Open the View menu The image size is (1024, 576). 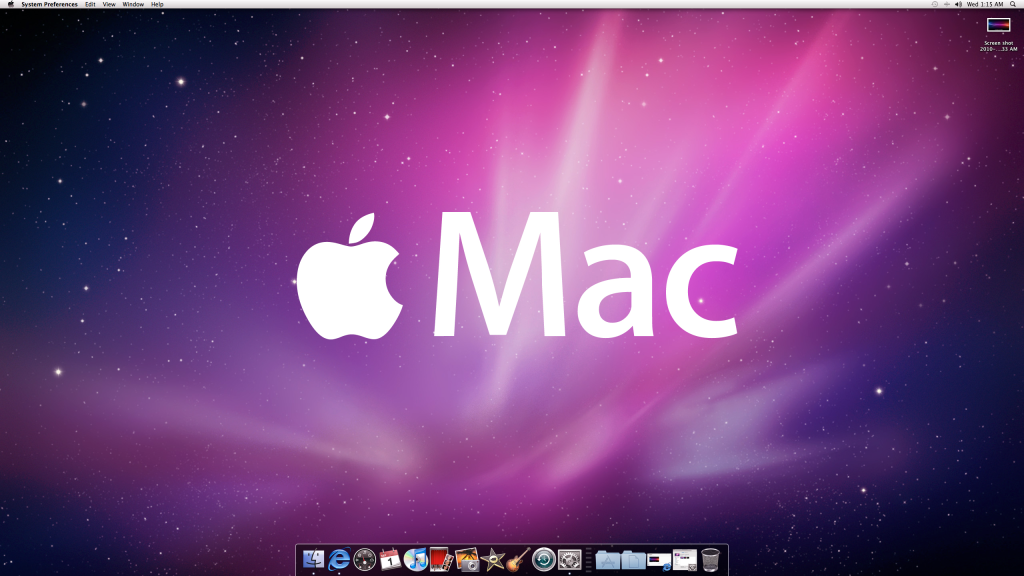click(x=109, y=4)
